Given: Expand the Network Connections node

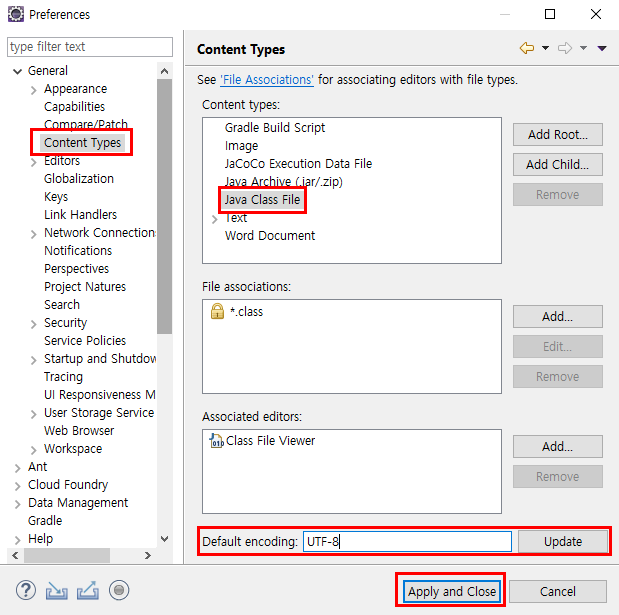Looking at the screenshot, I should point(34,234).
